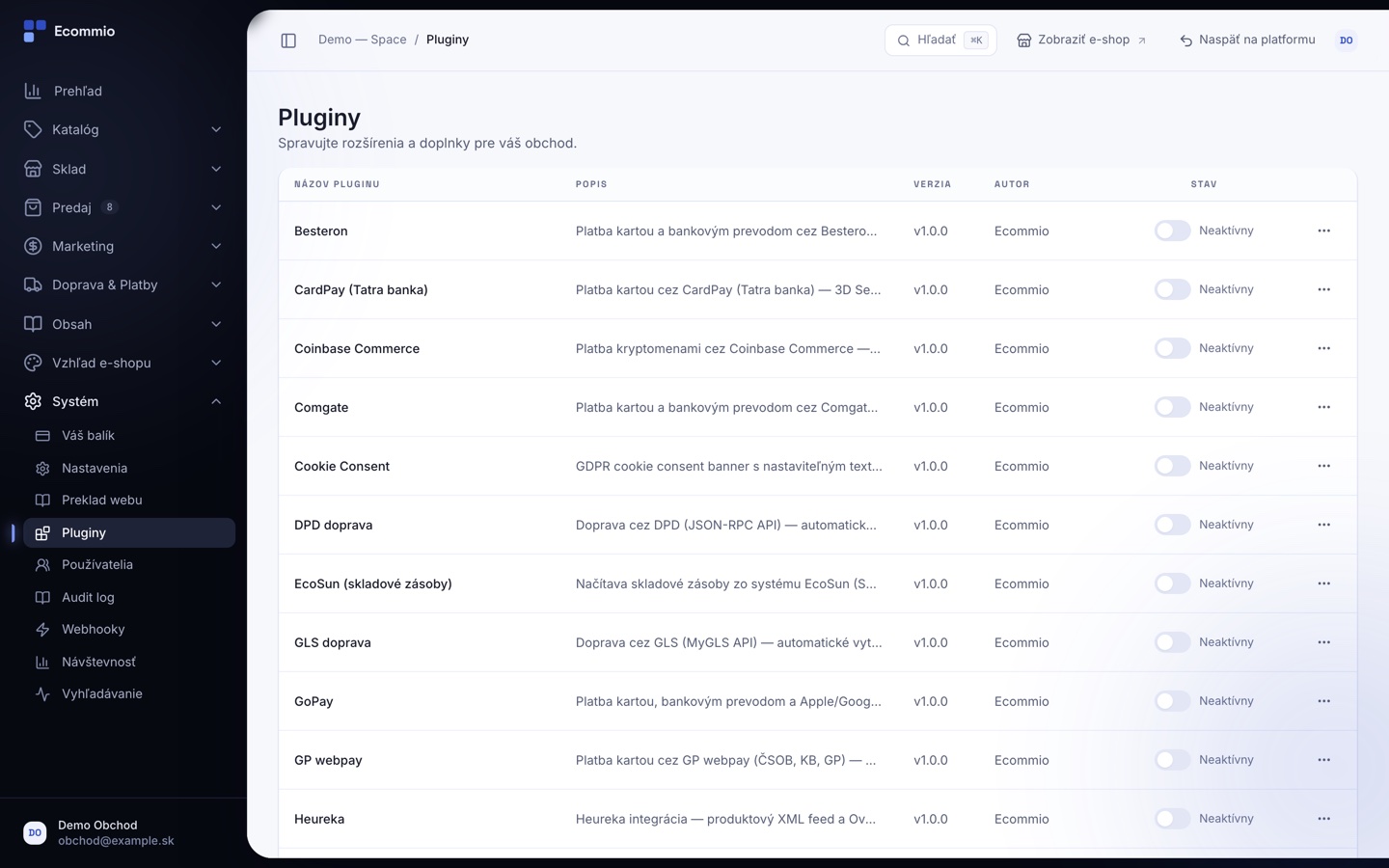Open the Obsah menu item
Viewport: 1389px width, 868px height.
[x=123, y=324]
